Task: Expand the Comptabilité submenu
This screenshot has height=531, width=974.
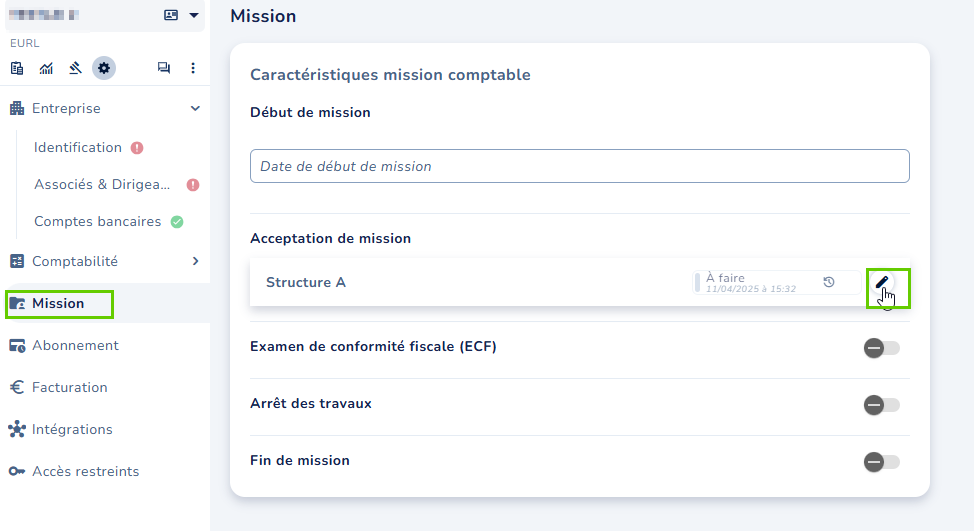Action: coord(195,261)
